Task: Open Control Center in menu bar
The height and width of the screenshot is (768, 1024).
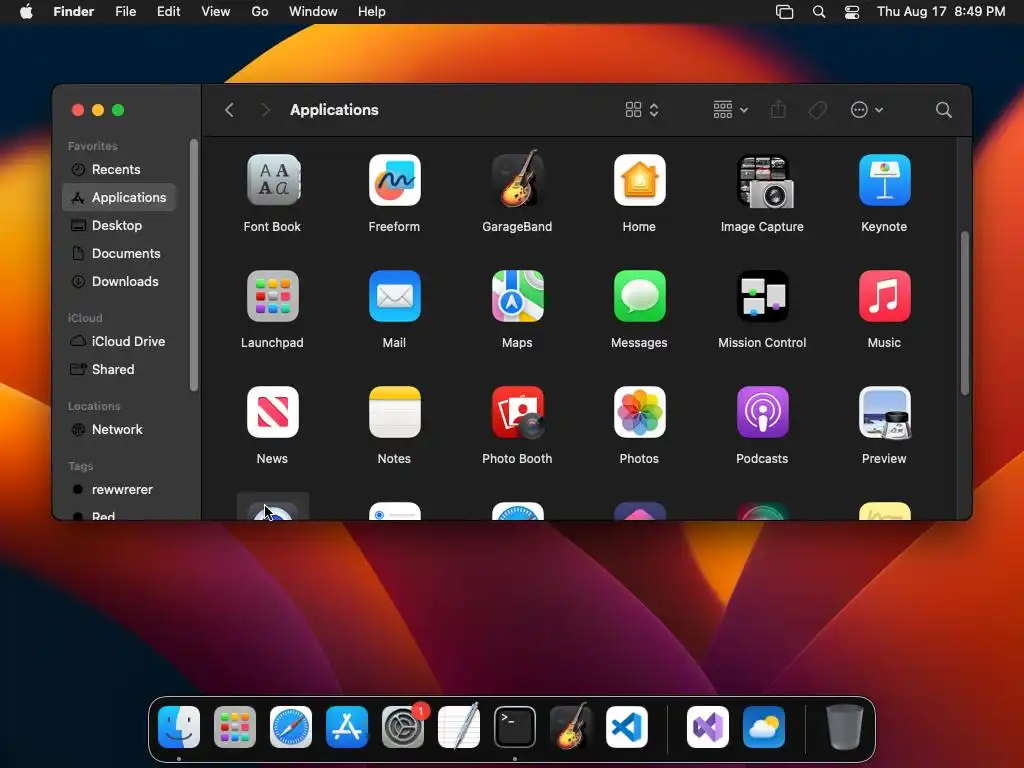Action: tap(852, 12)
